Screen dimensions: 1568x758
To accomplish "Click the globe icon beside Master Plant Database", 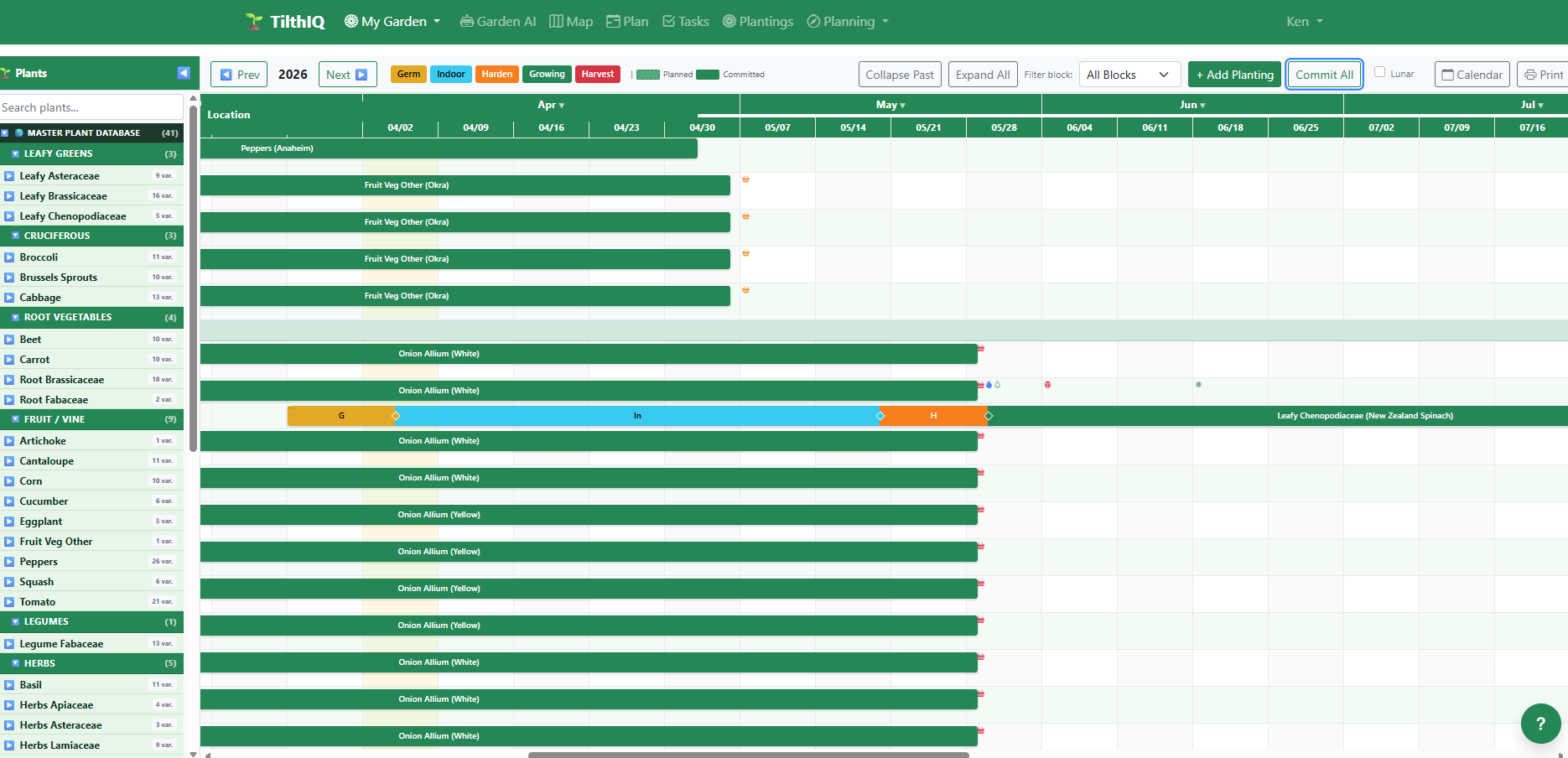I will point(19,132).
